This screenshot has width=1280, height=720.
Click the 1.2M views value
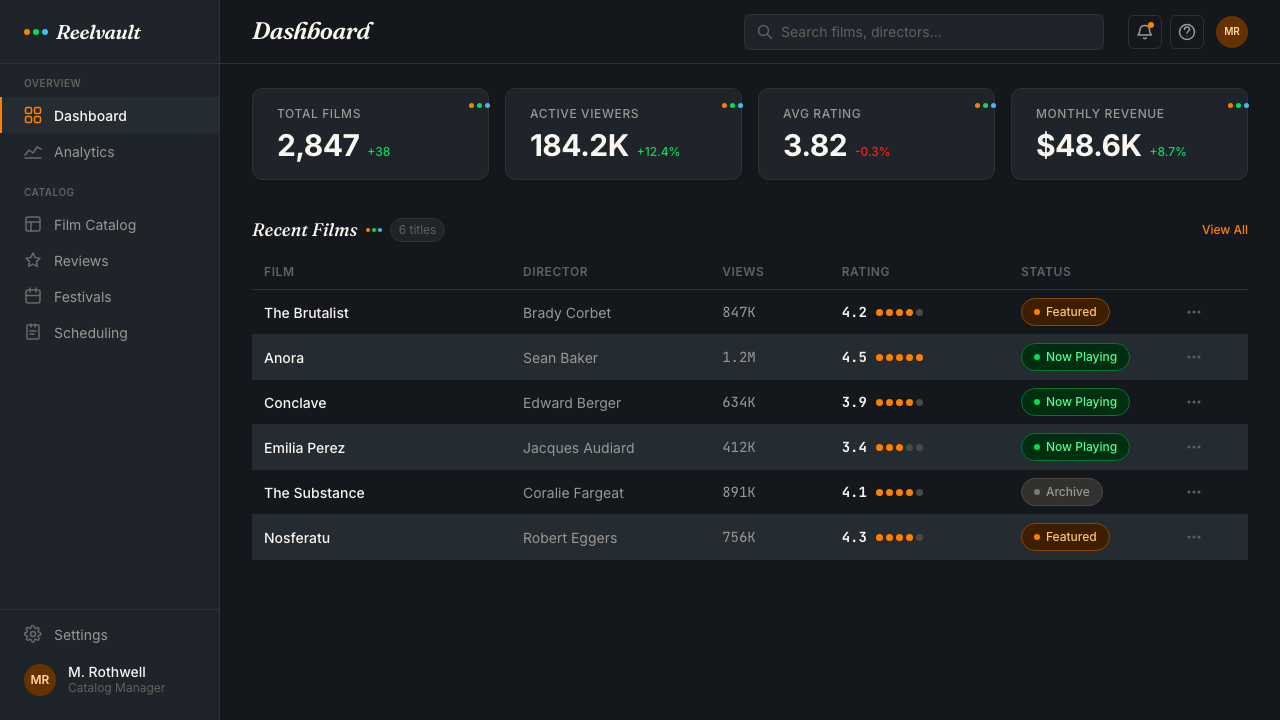(739, 357)
